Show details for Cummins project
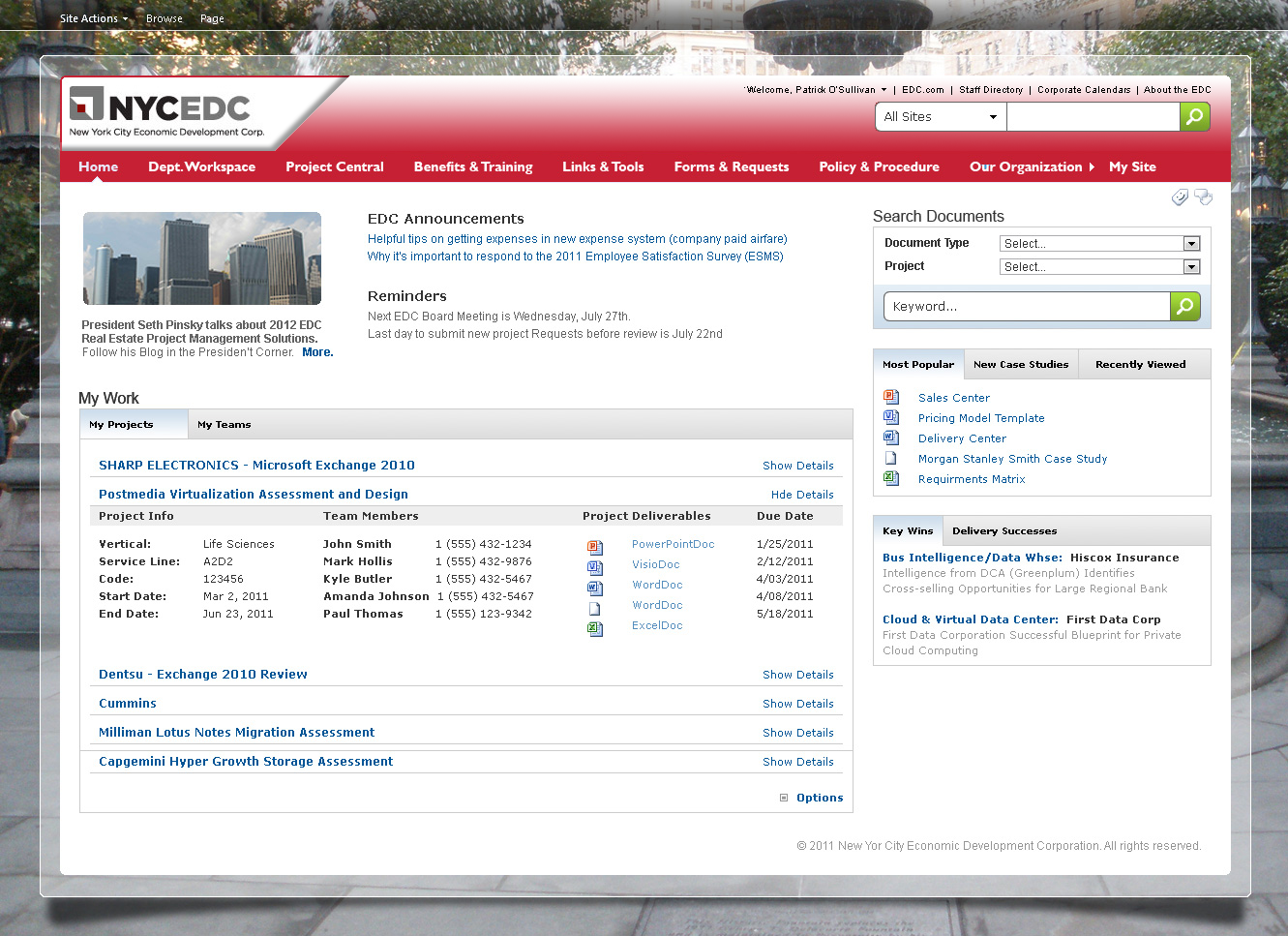1288x936 pixels. [x=797, y=704]
